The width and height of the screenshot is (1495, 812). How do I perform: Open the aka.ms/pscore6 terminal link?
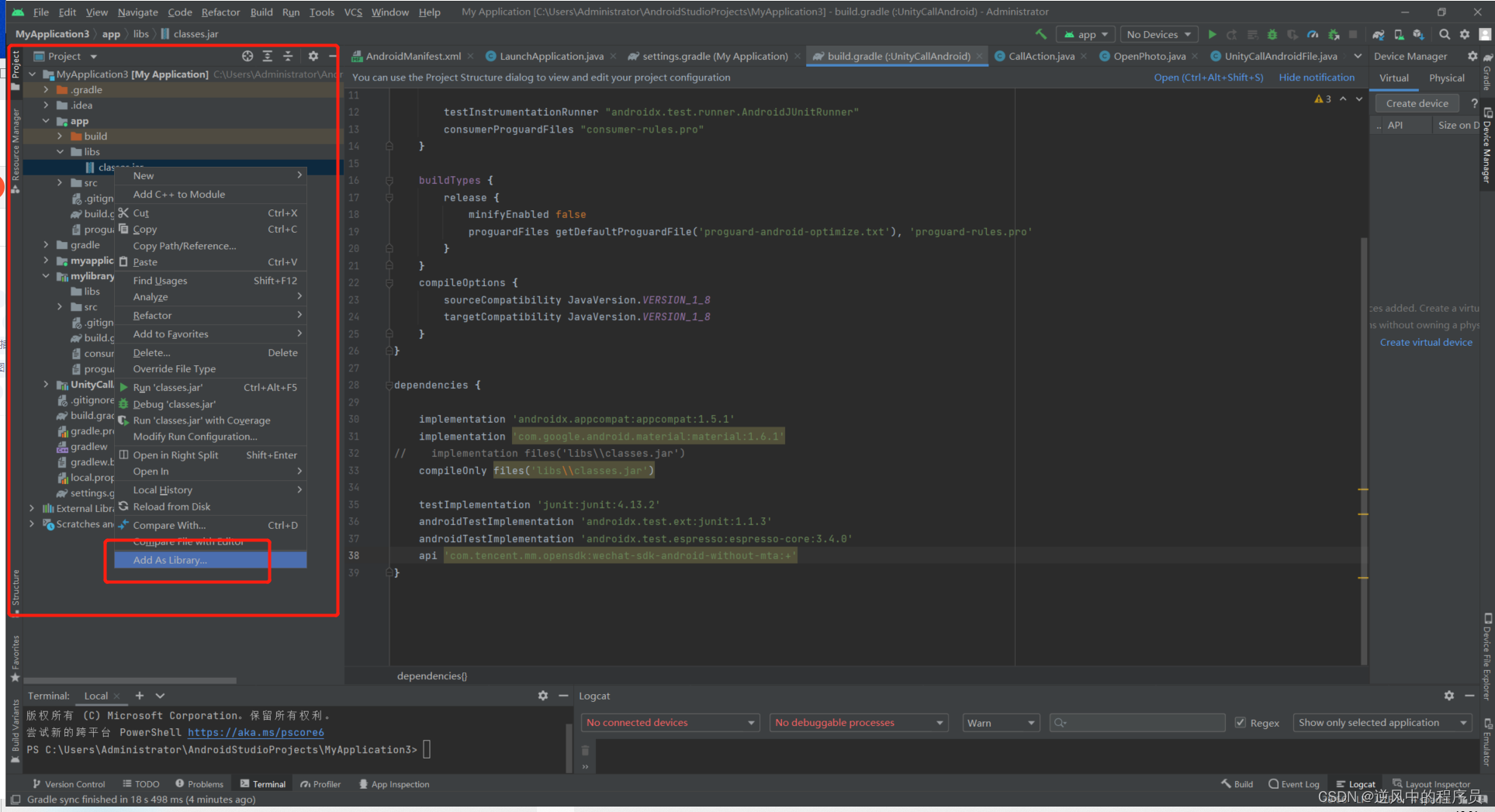(x=256, y=732)
